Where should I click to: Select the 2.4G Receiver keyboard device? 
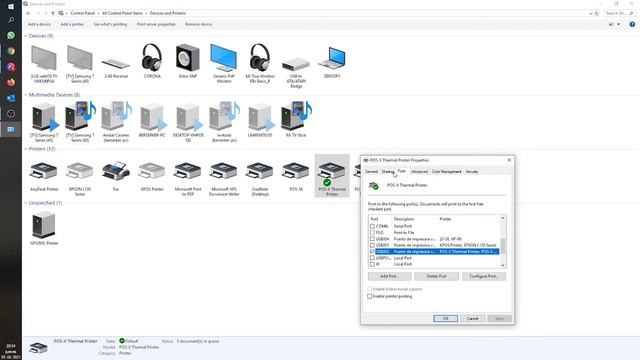(116, 65)
